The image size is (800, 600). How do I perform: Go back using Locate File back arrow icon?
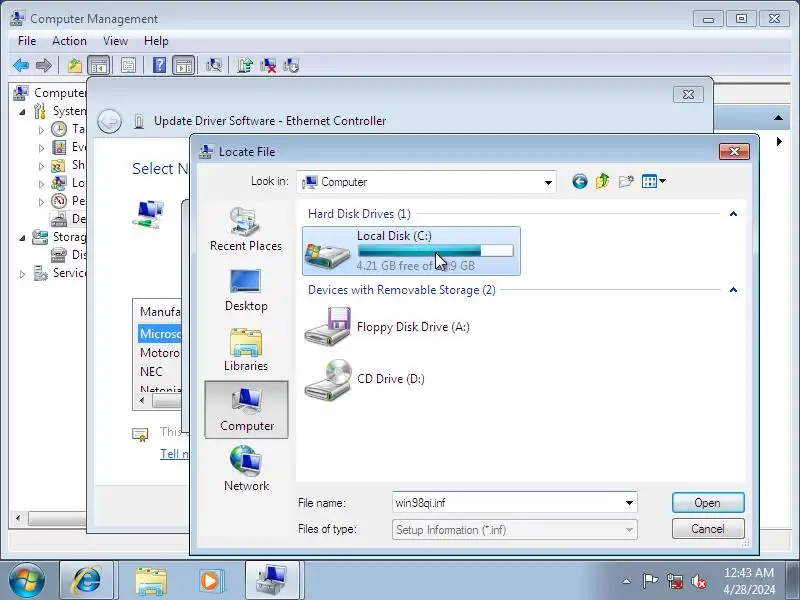point(580,181)
